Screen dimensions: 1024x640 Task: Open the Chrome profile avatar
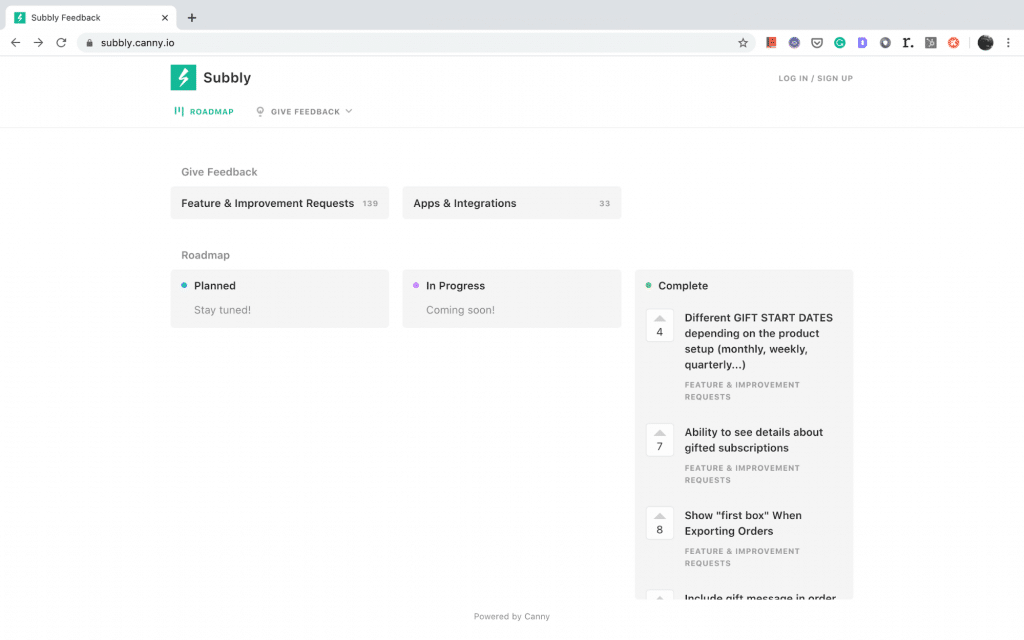tap(985, 43)
